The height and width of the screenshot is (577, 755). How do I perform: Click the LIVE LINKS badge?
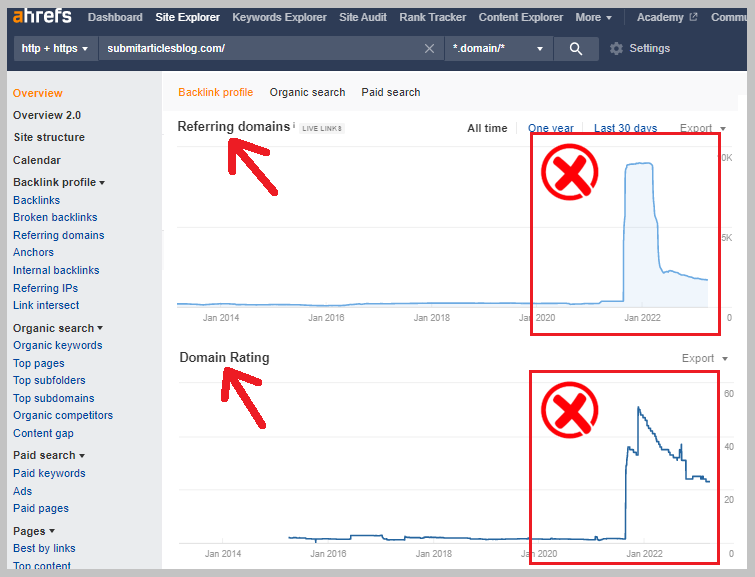pyautogui.click(x=322, y=129)
